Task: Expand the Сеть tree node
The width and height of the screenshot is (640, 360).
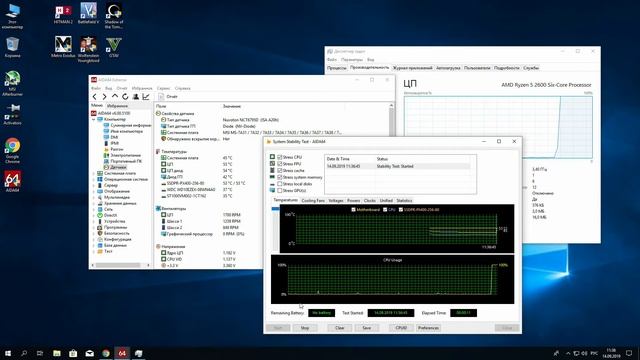Action: coord(93,209)
